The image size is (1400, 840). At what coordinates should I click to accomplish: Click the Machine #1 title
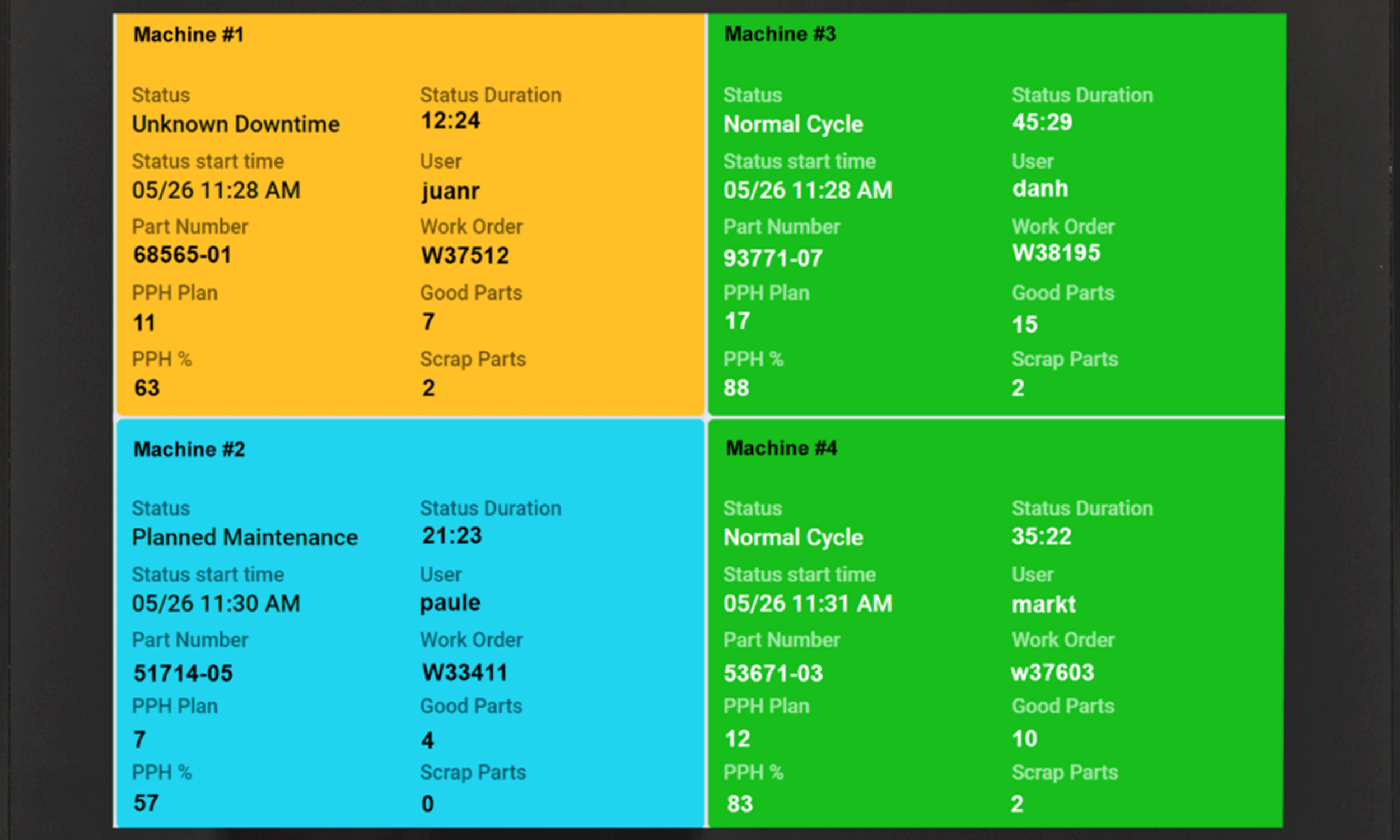188,35
